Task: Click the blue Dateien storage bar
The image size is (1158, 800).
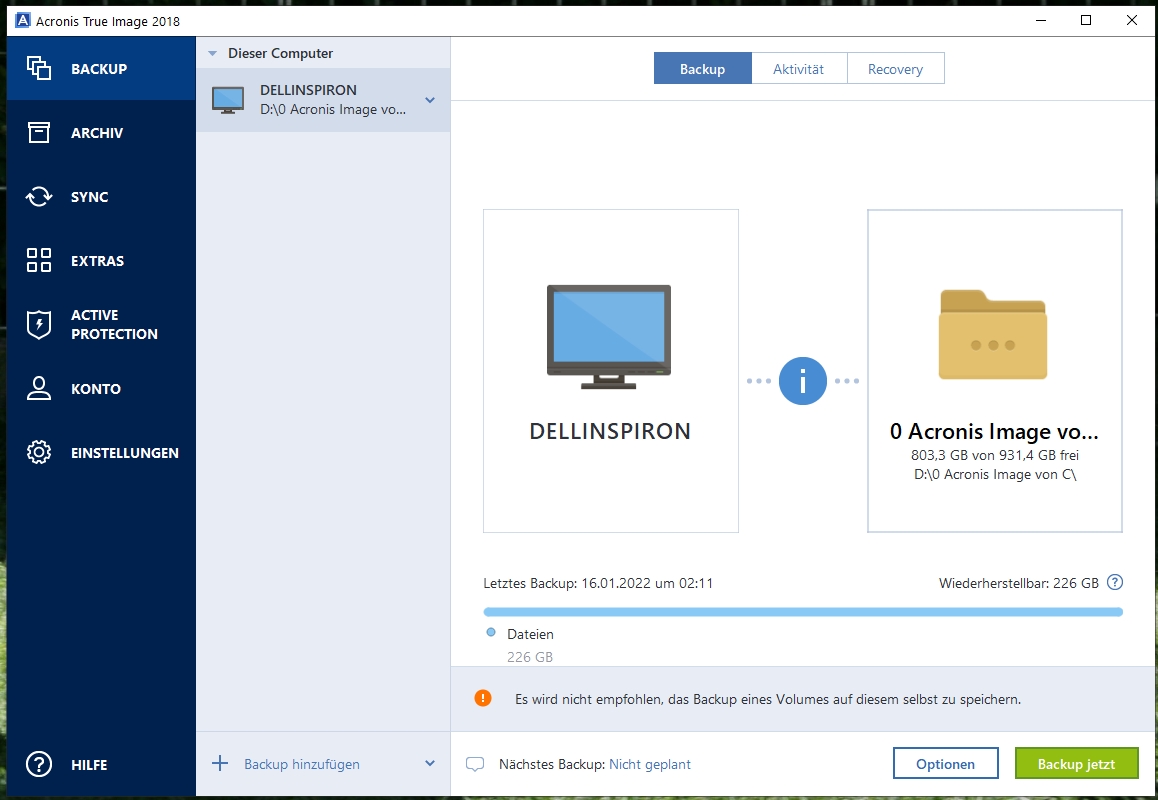Action: coord(803,612)
